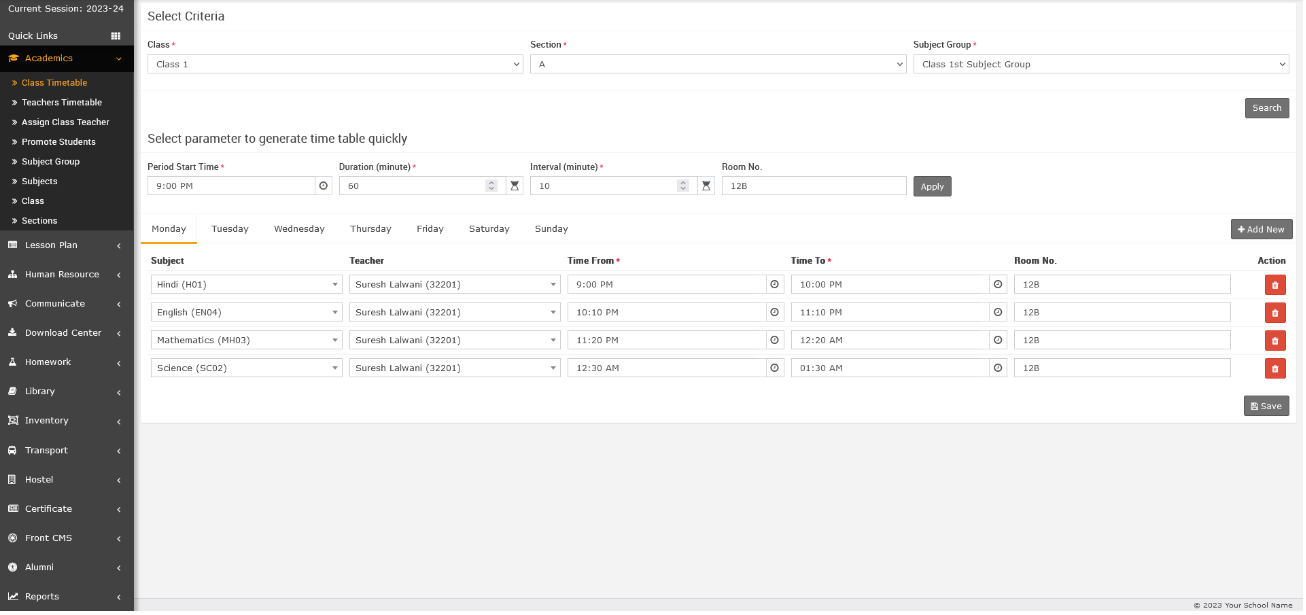1306x615 pixels.
Task: Click clock icon in Mathematics row Time To
Action: click(x=997, y=341)
